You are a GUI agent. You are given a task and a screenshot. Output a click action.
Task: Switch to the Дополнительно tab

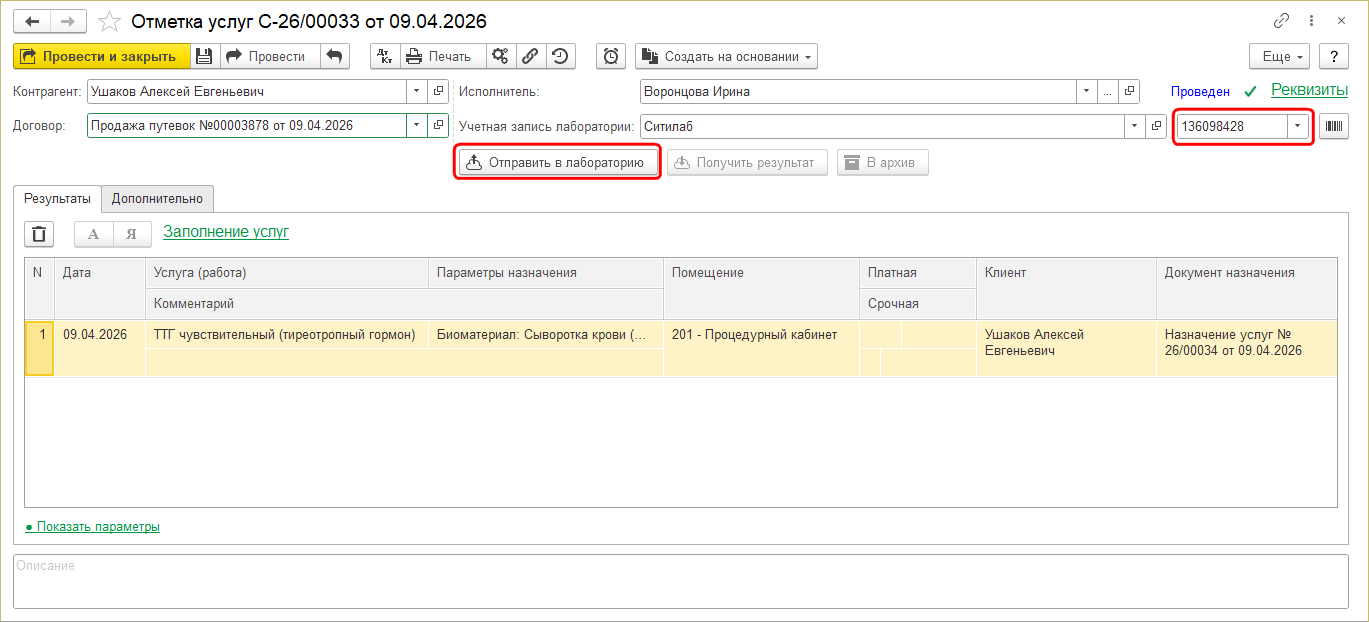click(157, 198)
